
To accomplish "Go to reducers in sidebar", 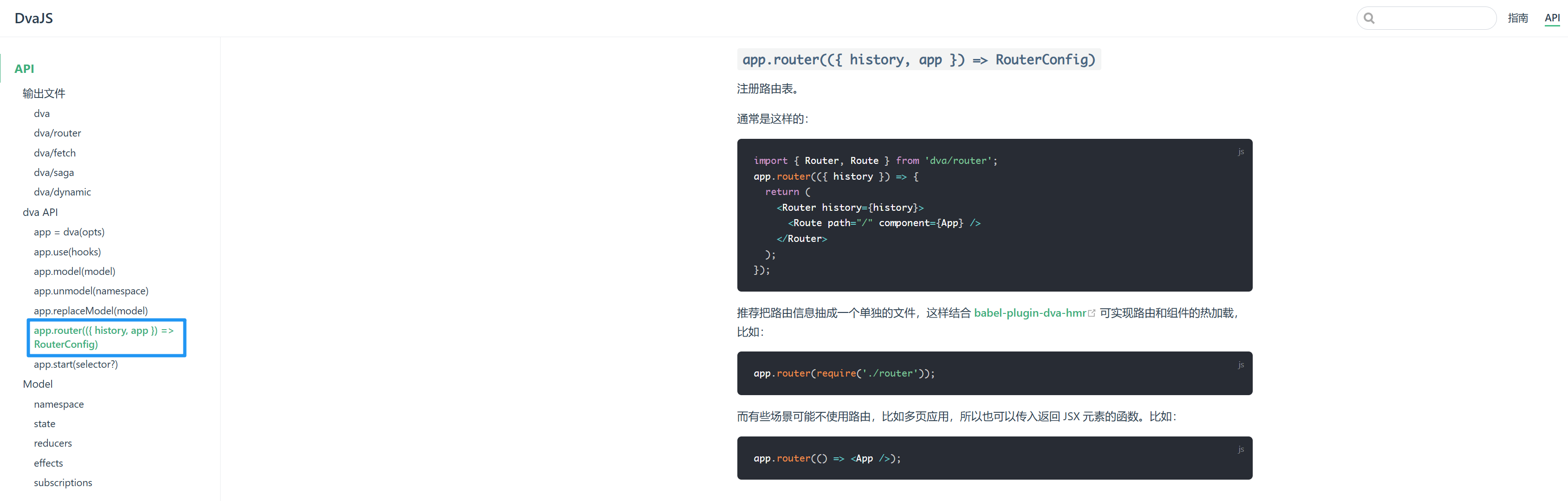I will pyautogui.click(x=53, y=443).
